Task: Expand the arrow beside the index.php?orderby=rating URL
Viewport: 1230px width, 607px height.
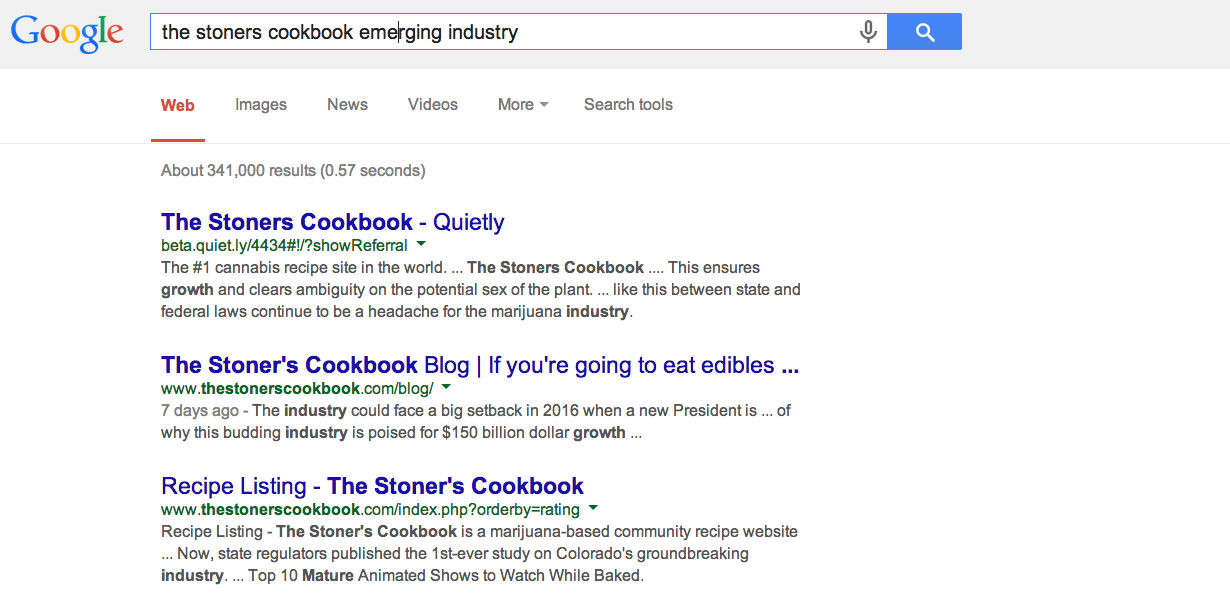Action: click(x=593, y=508)
